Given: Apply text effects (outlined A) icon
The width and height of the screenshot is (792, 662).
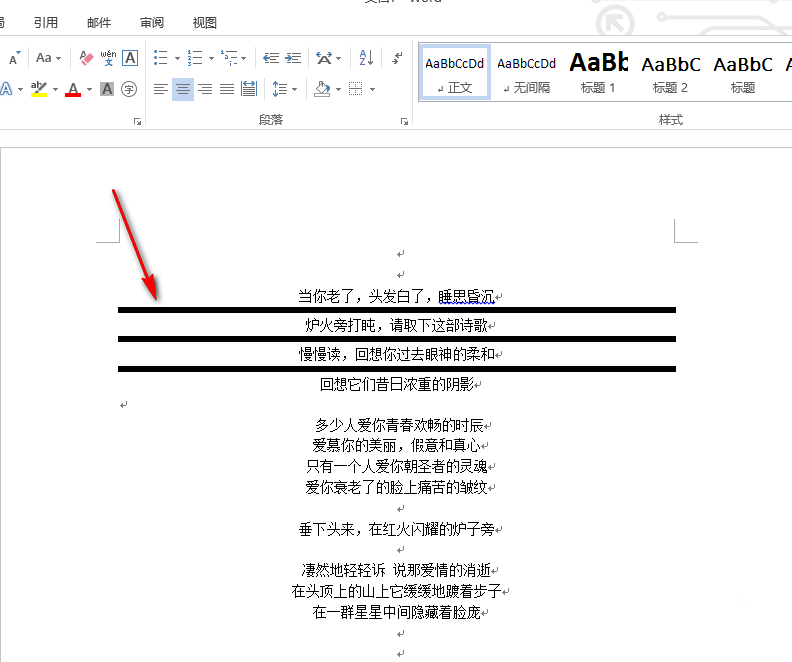Looking at the screenshot, I should point(6,89).
